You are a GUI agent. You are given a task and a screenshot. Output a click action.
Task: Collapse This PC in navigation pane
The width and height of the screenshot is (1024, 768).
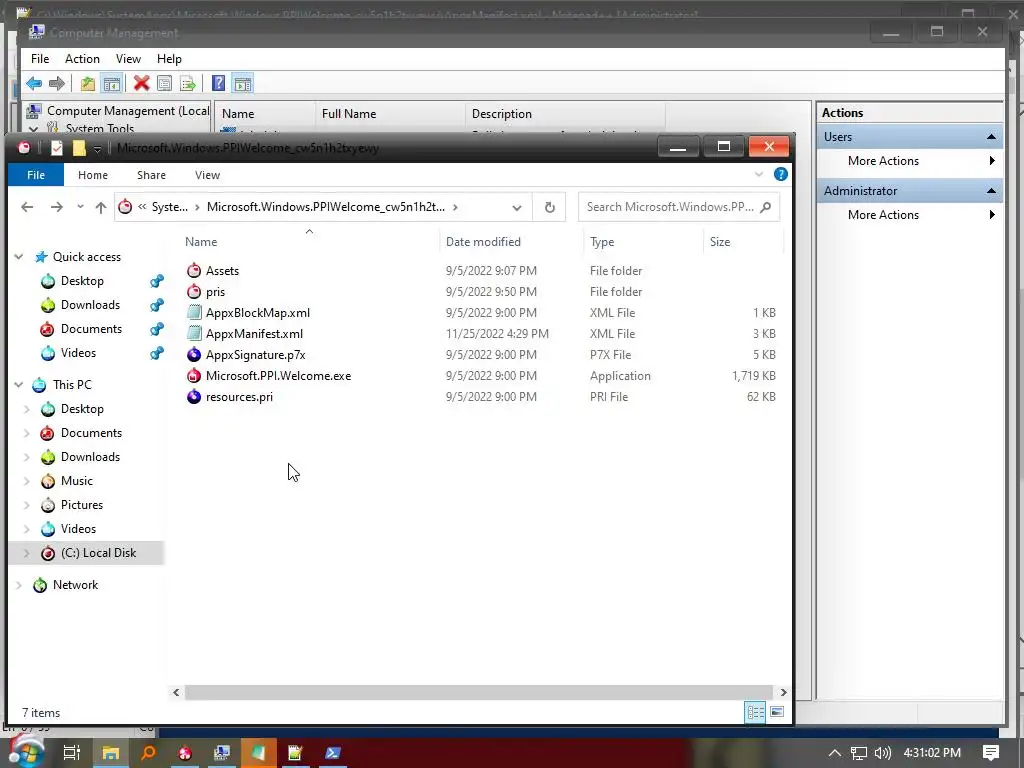19,385
